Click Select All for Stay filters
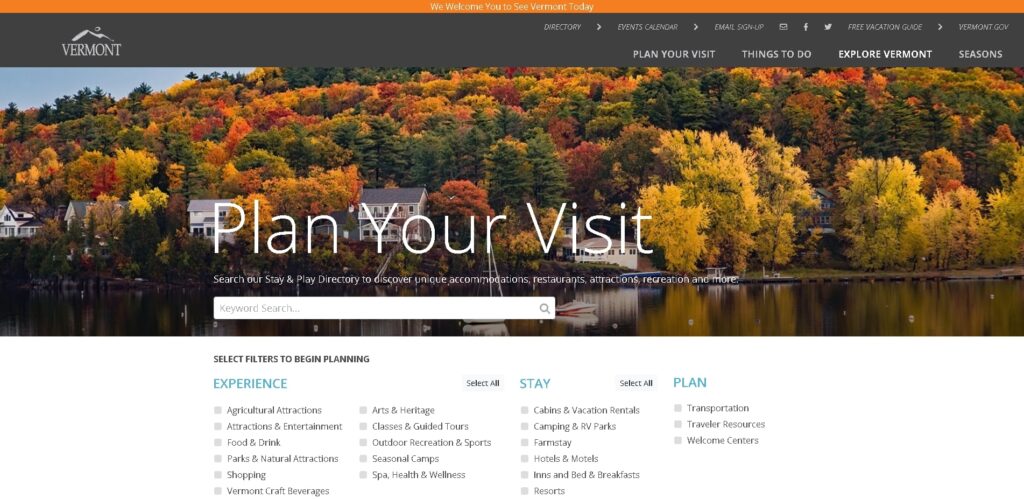 (636, 383)
